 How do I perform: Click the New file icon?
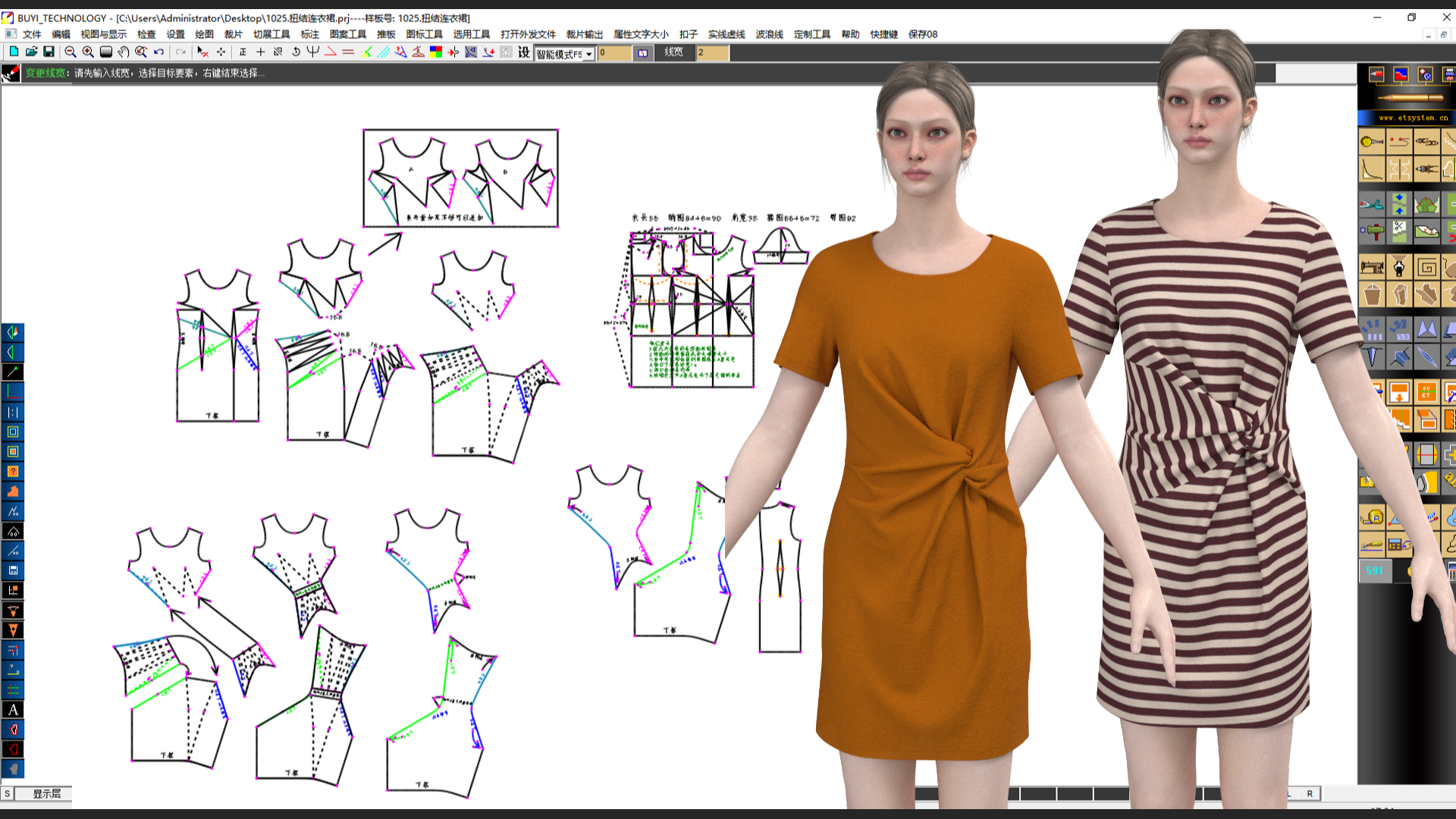pyautogui.click(x=14, y=52)
